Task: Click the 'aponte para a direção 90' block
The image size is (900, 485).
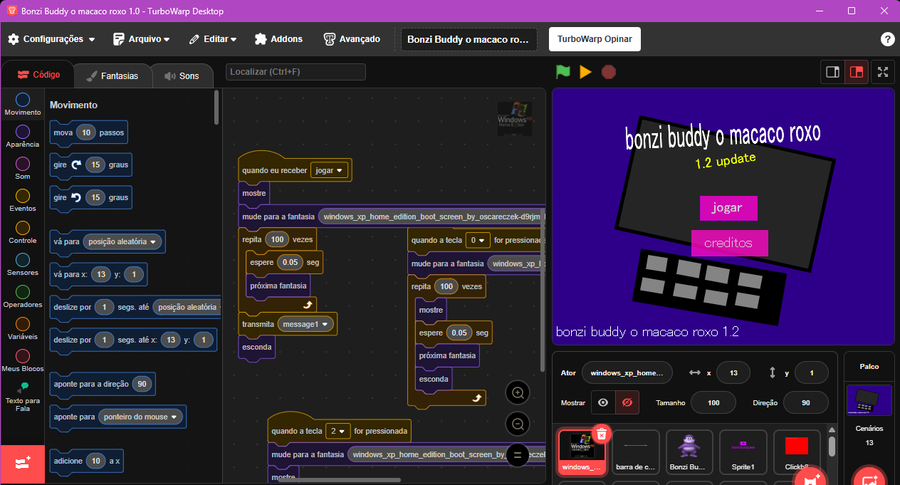Action: pyautogui.click(x=102, y=384)
